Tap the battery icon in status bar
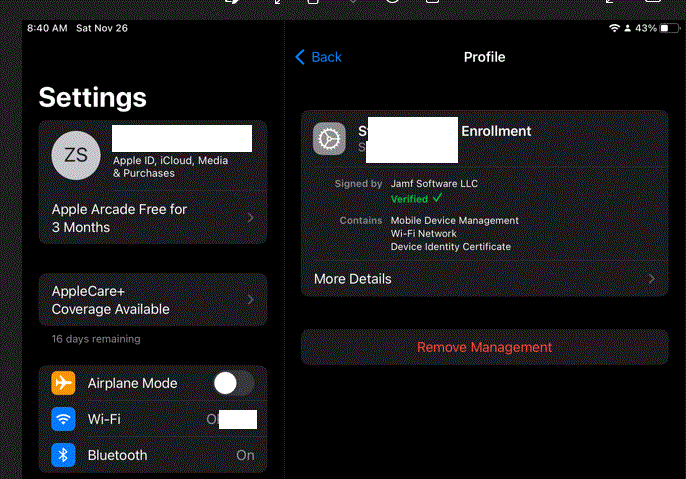This screenshot has width=686, height=479. [669, 28]
